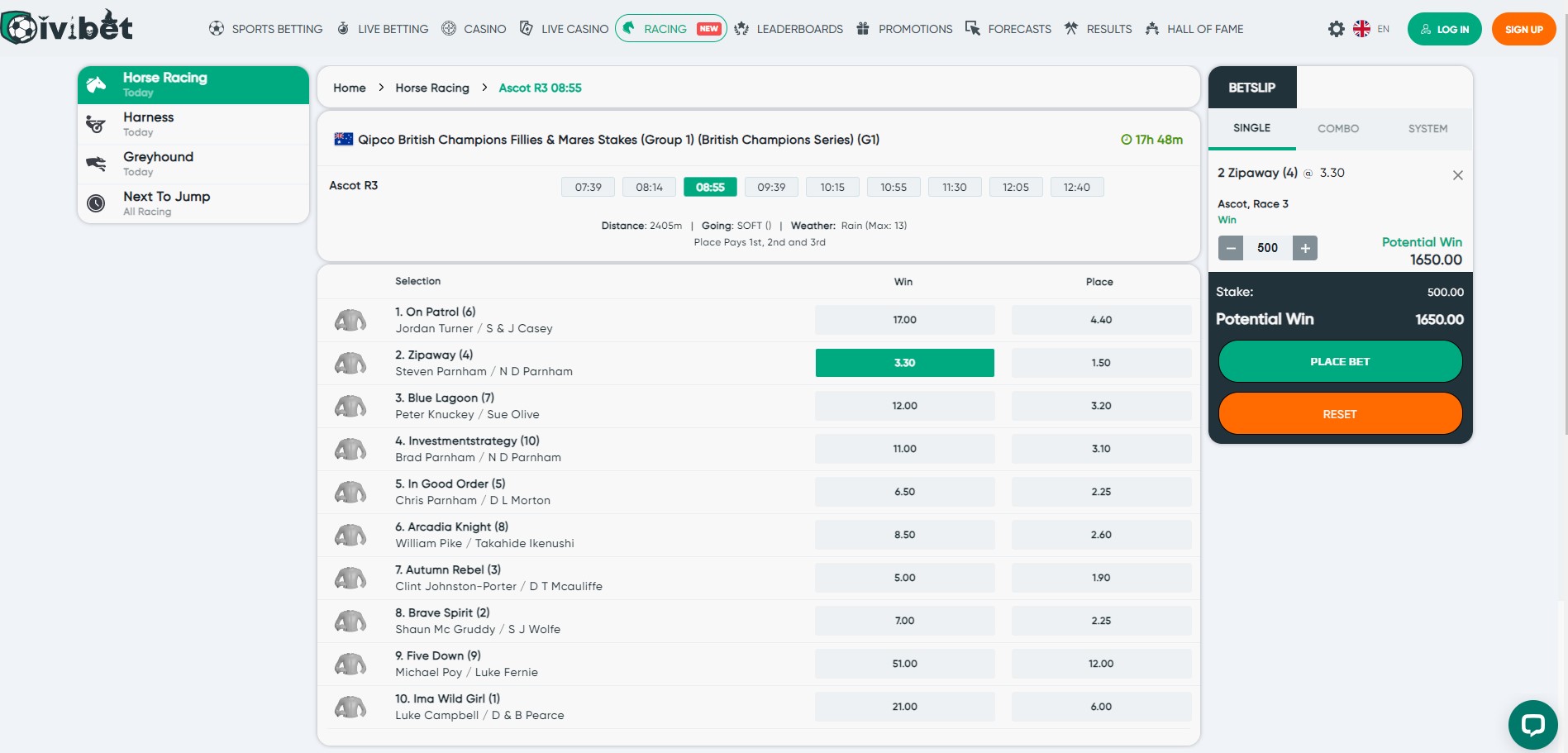Open Live Betting menu
This screenshot has width=1568, height=753.
[x=383, y=29]
